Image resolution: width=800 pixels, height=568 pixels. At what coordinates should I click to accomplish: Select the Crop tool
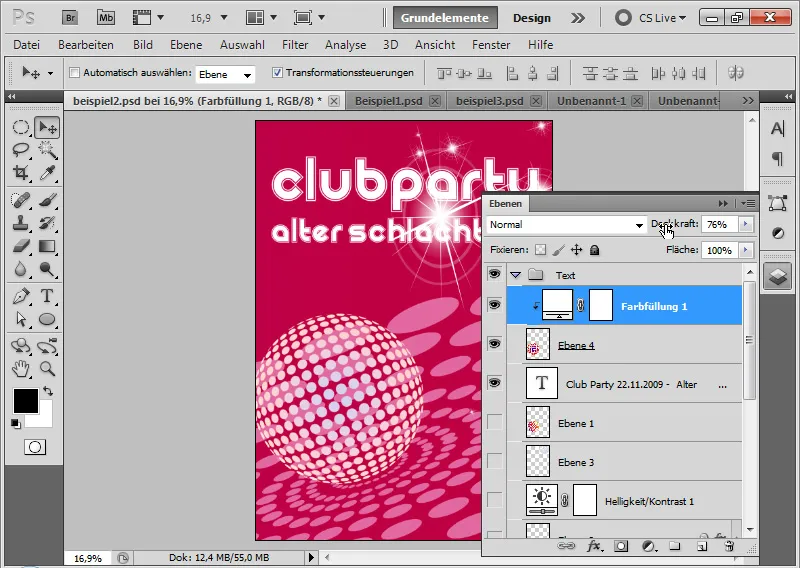[x=20, y=173]
